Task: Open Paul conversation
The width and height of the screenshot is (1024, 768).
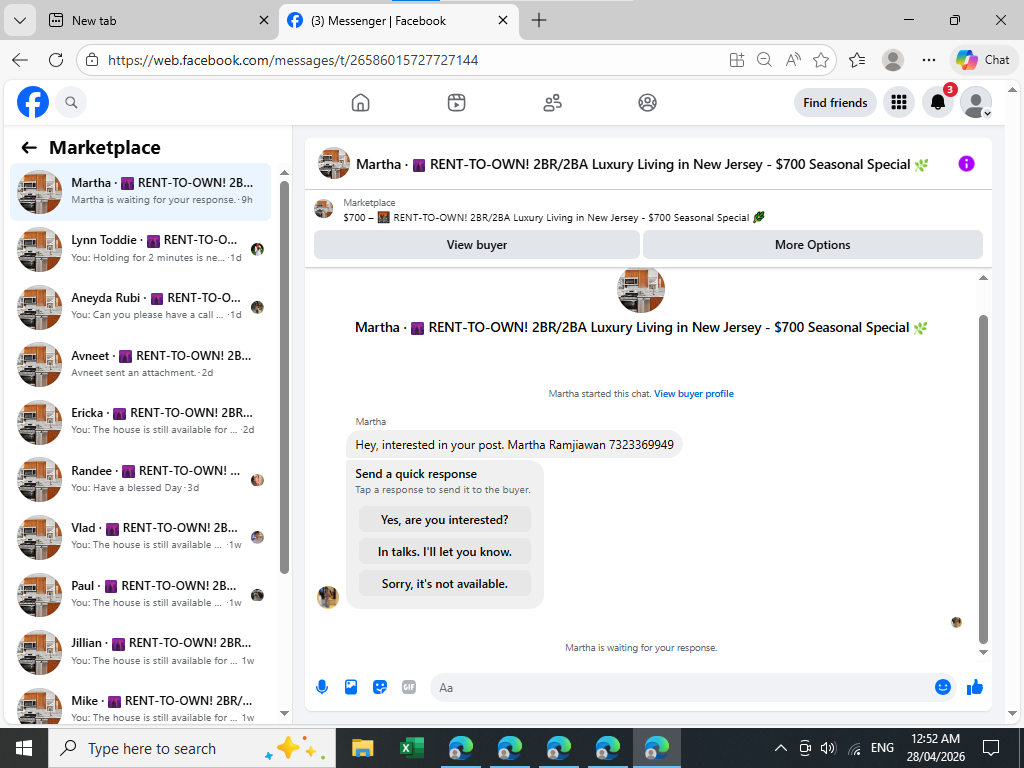Action: pos(140,594)
